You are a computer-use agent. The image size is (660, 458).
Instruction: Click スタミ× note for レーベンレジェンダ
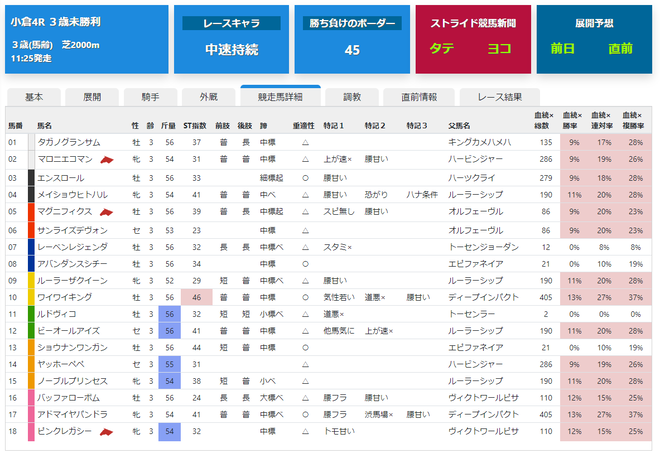coord(338,247)
